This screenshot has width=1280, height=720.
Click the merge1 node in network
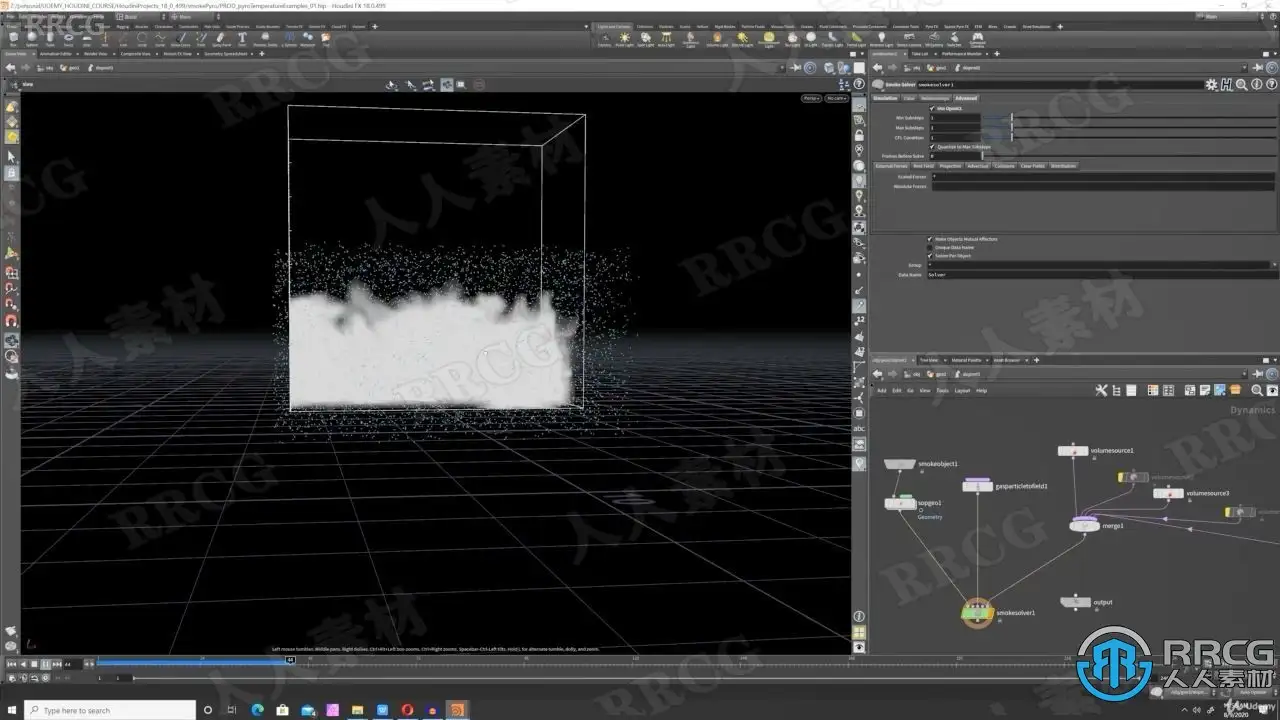(1084, 525)
